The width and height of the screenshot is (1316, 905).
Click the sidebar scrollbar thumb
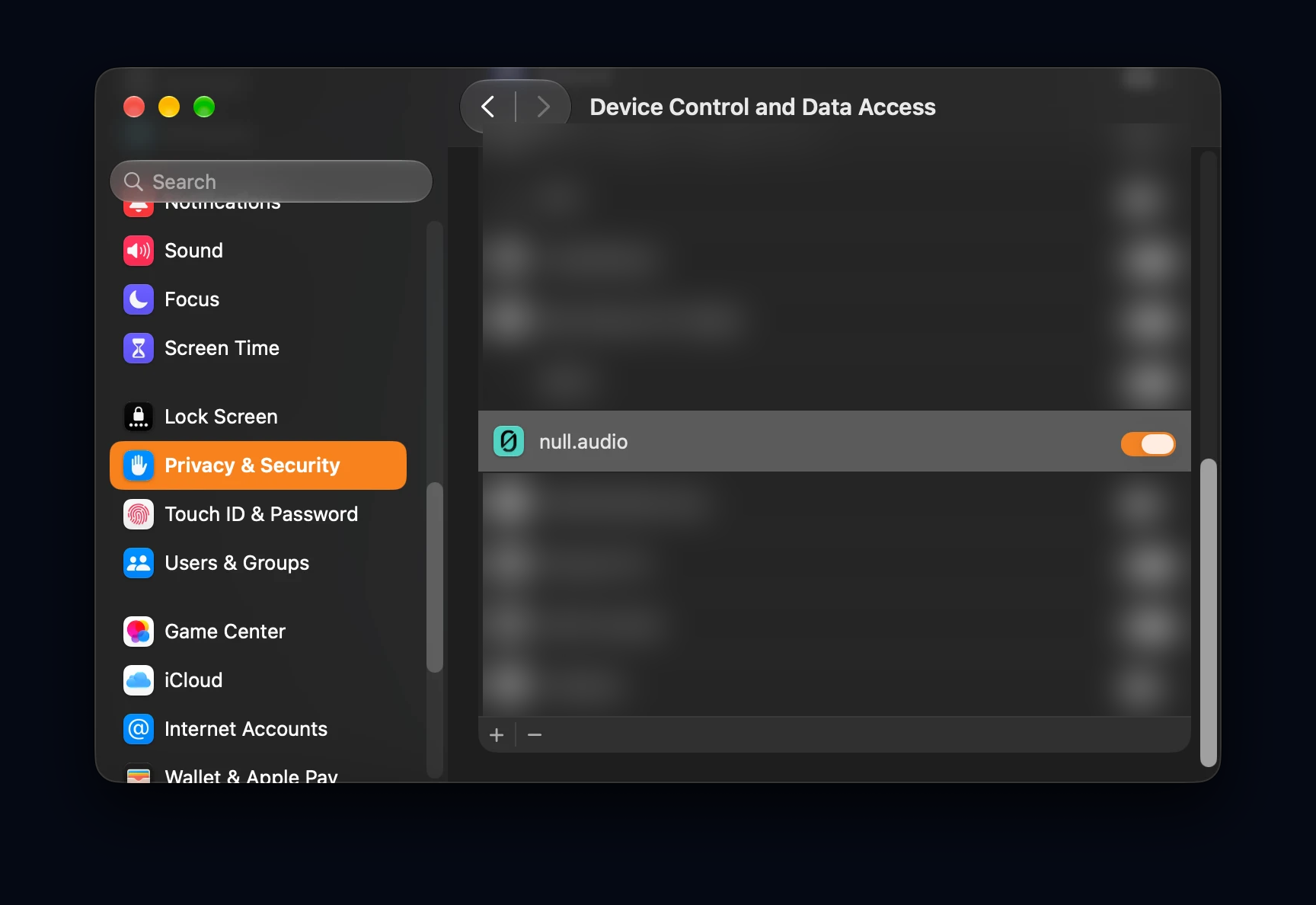pyautogui.click(x=435, y=577)
